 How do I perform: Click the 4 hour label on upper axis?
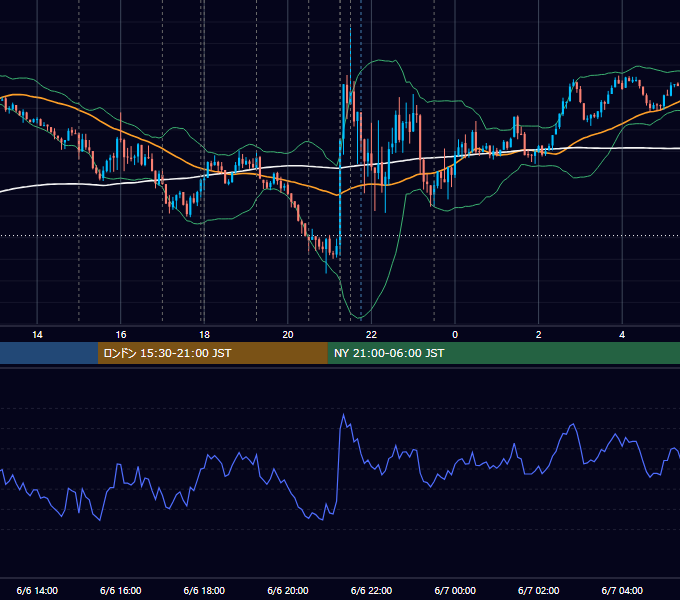pyautogui.click(x=622, y=335)
